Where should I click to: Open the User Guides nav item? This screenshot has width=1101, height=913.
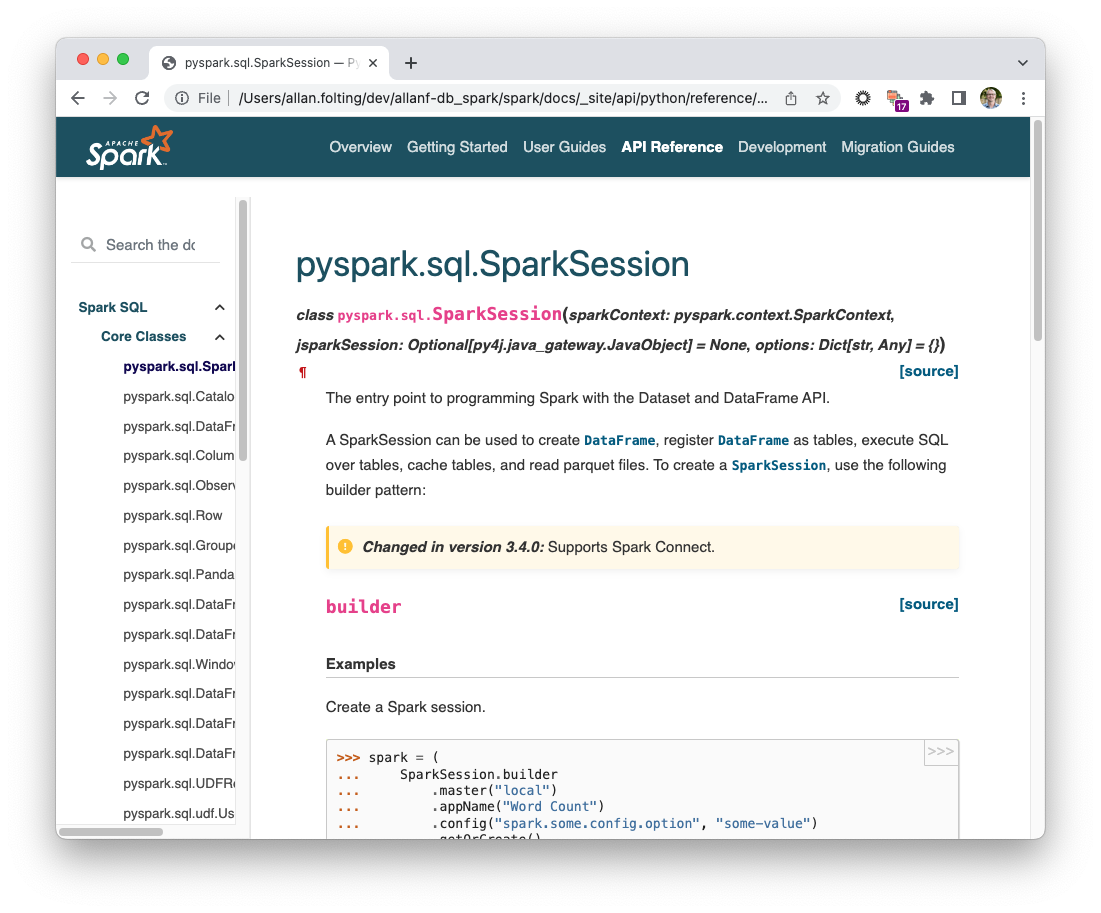[x=565, y=147]
